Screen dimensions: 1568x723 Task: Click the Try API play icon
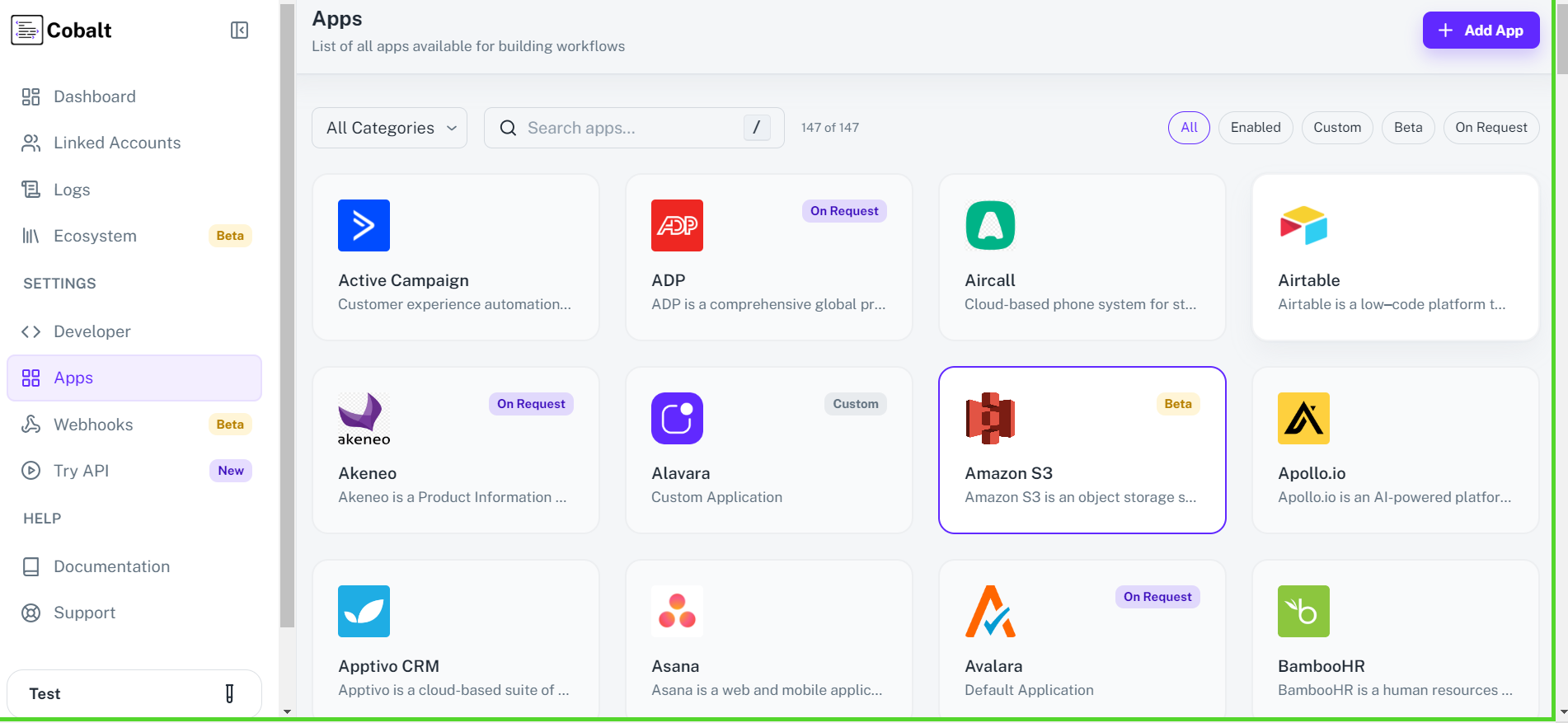(31, 471)
